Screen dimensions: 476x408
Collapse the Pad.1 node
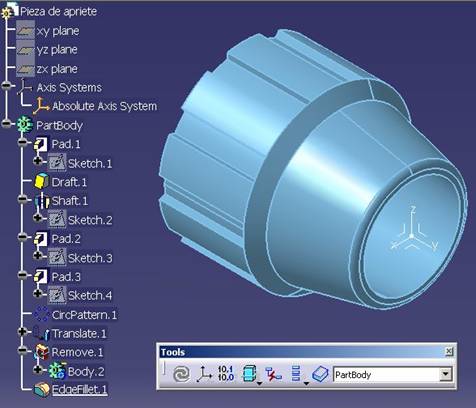(x=22, y=143)
